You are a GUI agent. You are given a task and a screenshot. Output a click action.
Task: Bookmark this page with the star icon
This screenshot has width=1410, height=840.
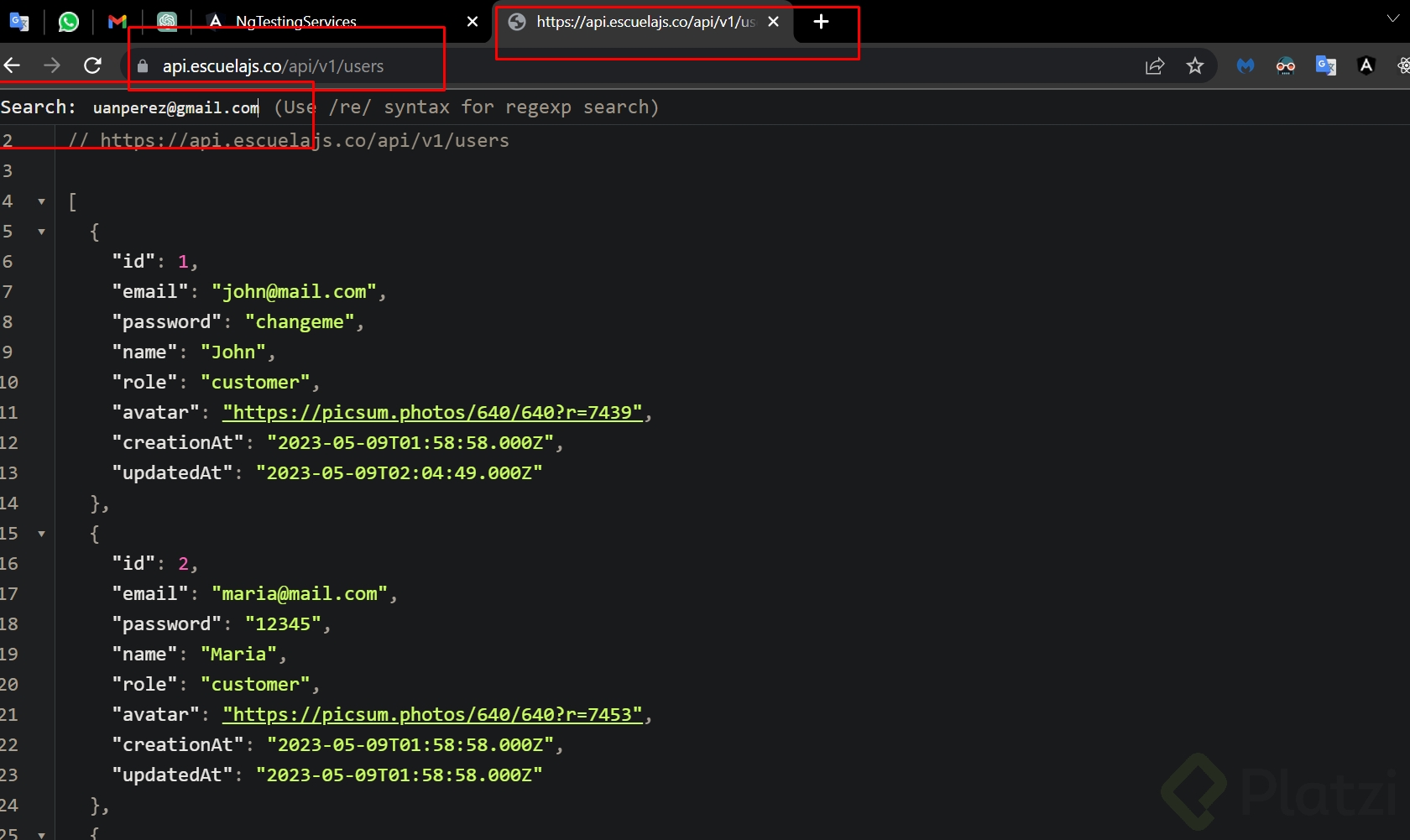[1195, 66]
